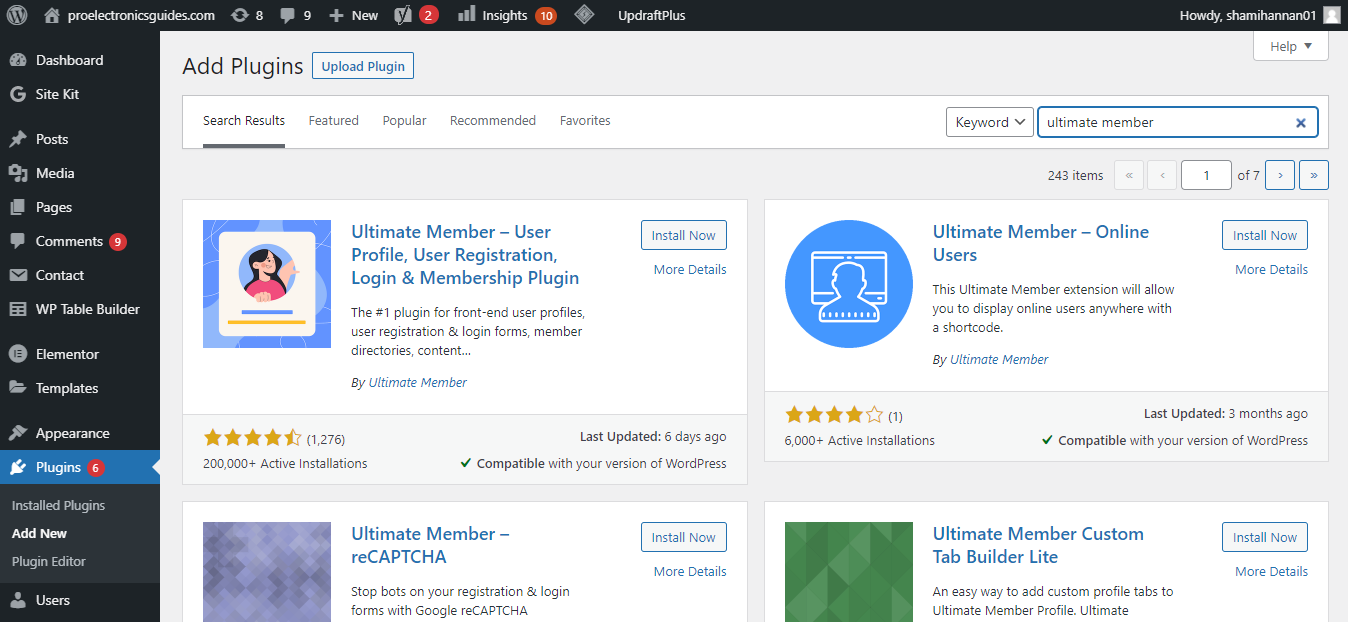Image resolution: width=1348 pixels, height=622 pixels.
Task: Switch to the Popular tab
Action: (x=404, y=120)
